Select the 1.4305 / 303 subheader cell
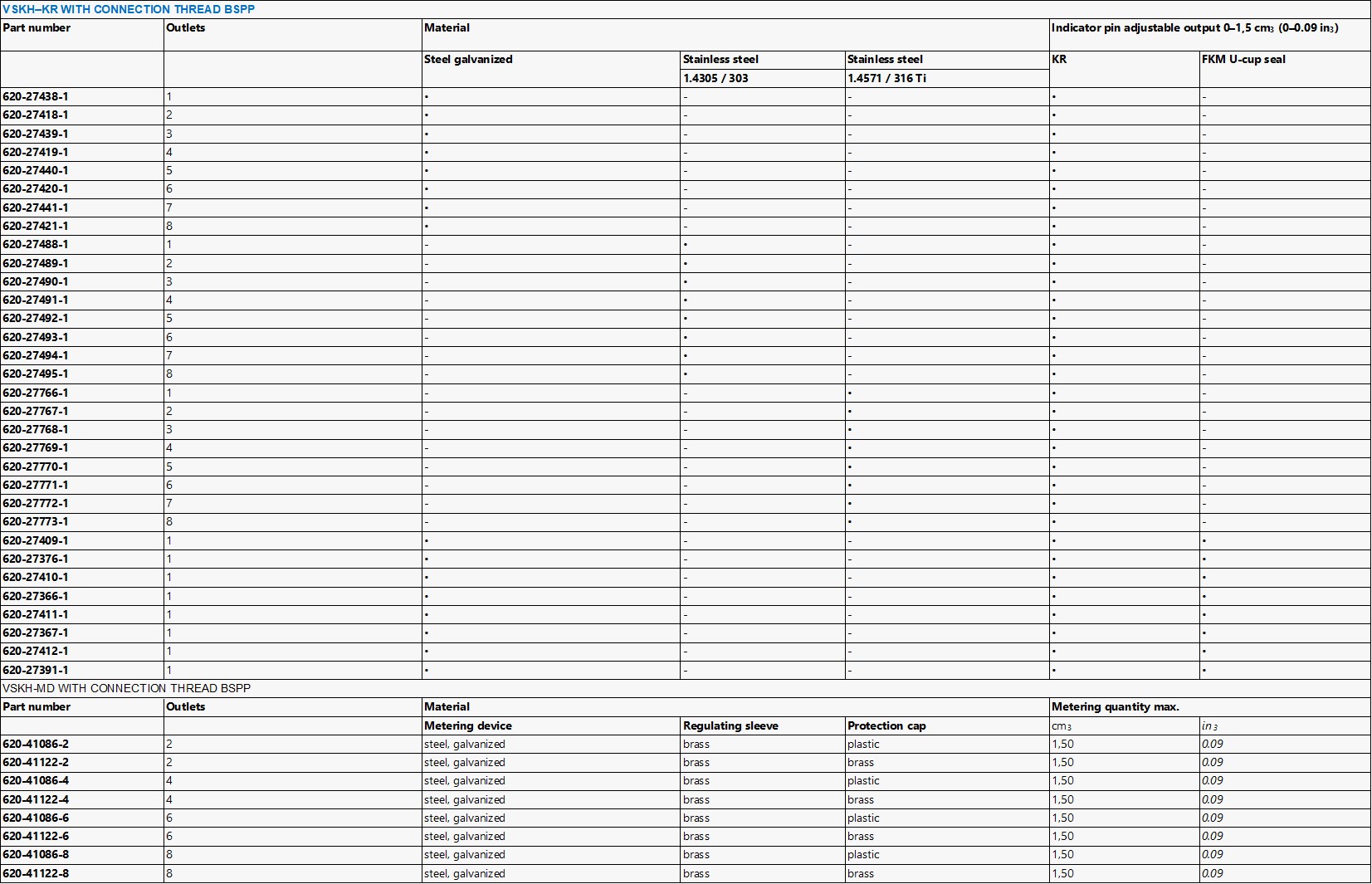 click(715, 78)
